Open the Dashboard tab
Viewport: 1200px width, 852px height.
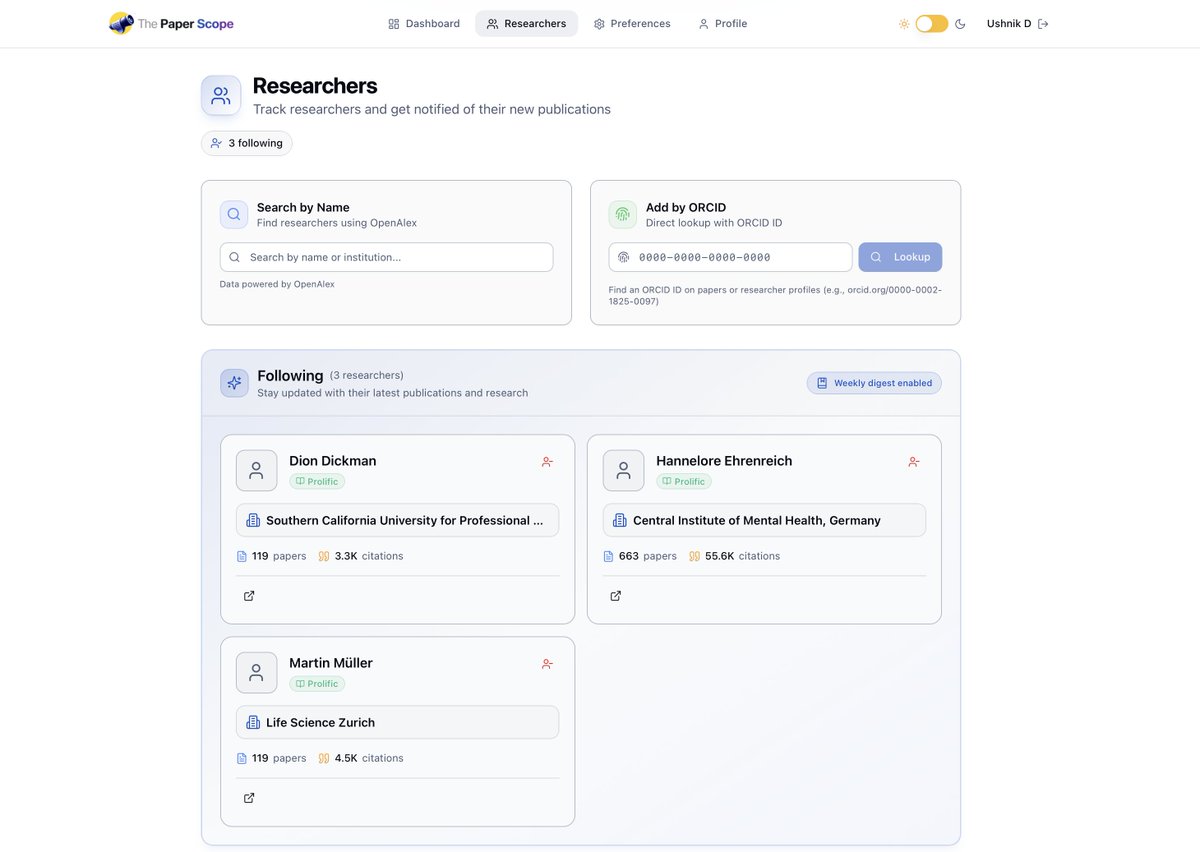pyautogui.click(x=424, y=23)
